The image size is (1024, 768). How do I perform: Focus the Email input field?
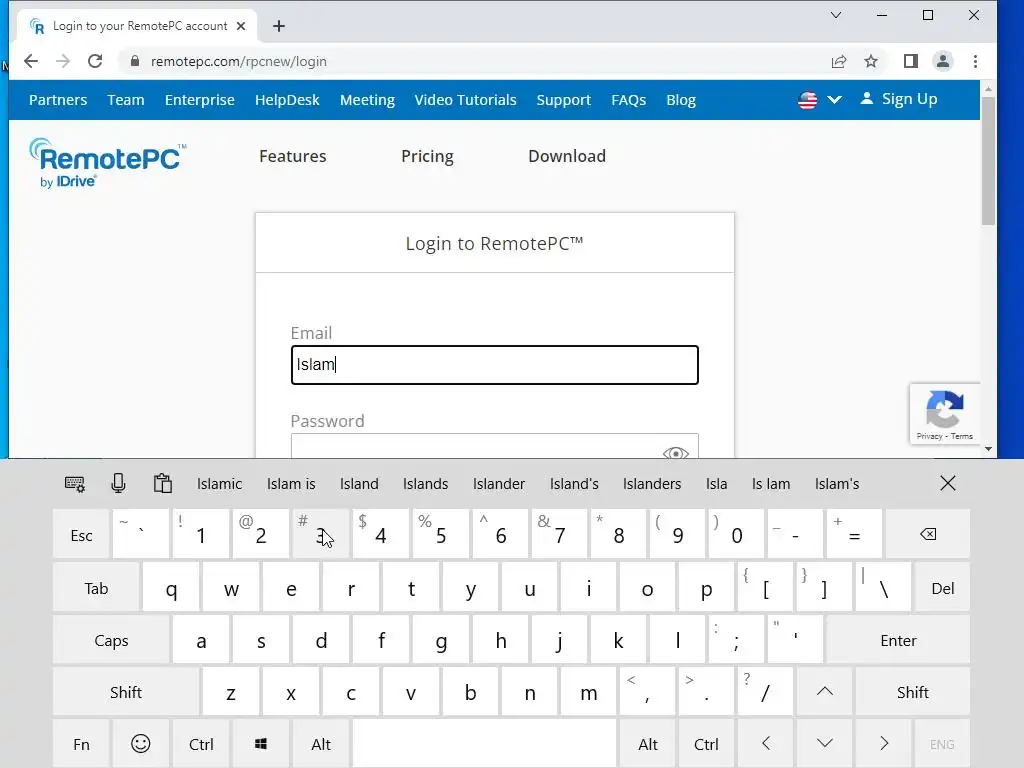pyautogui.click(x=494, y=364)
